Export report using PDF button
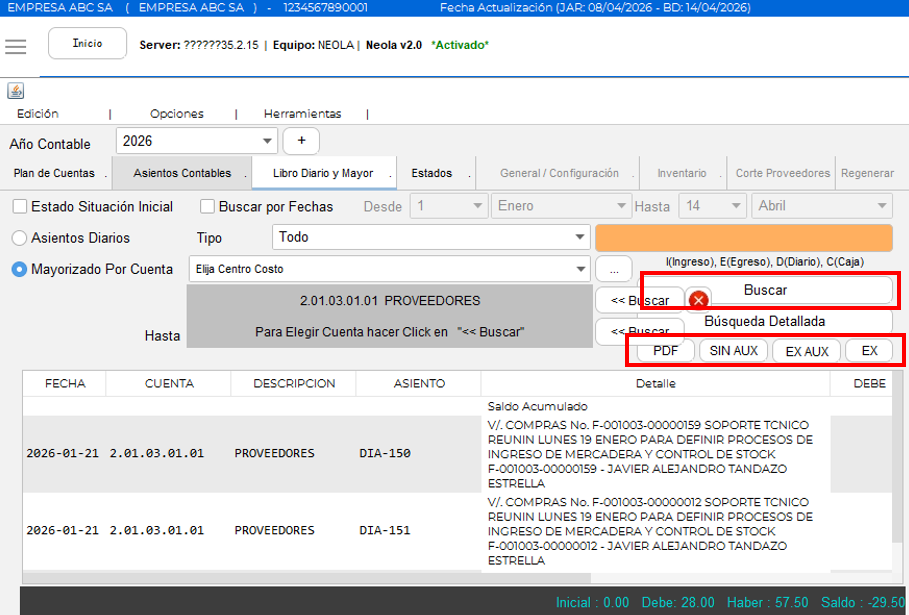 click(x=666, y=351)
